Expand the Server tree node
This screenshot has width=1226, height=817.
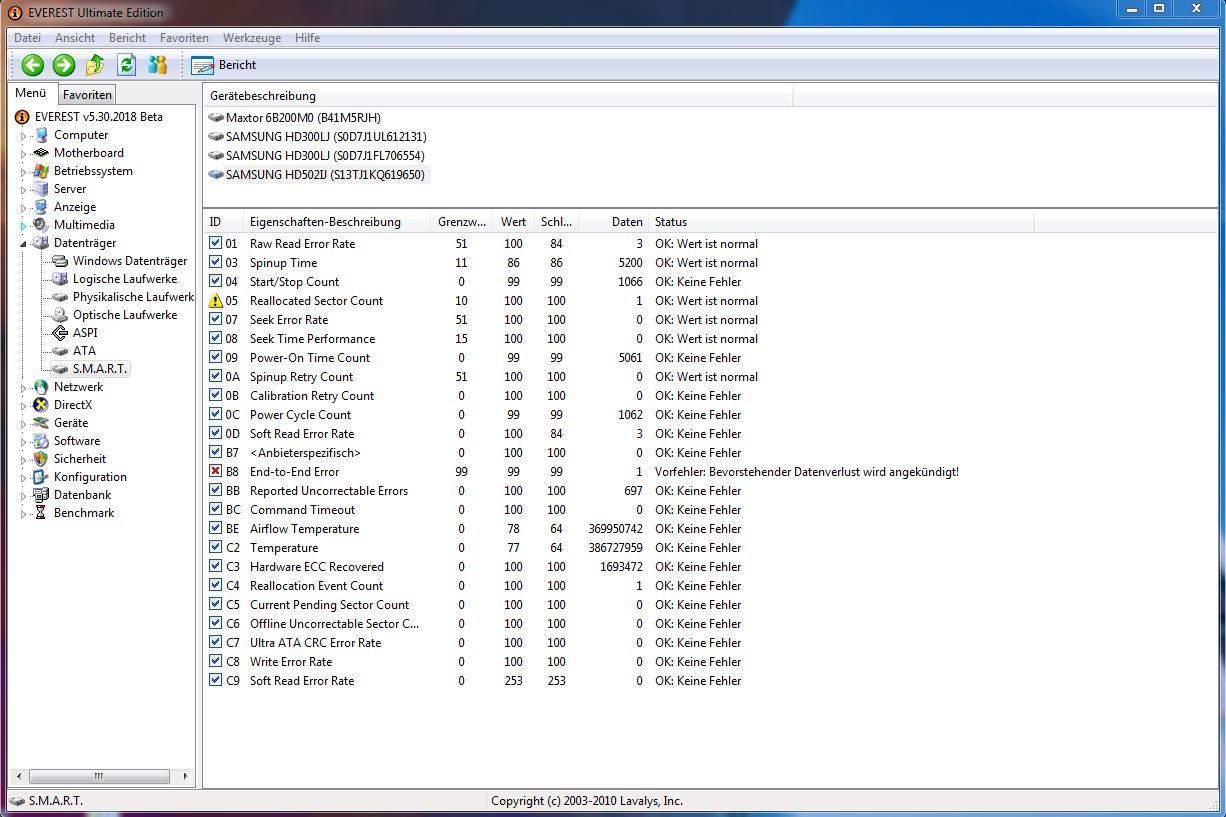click(x=23, y=190)
